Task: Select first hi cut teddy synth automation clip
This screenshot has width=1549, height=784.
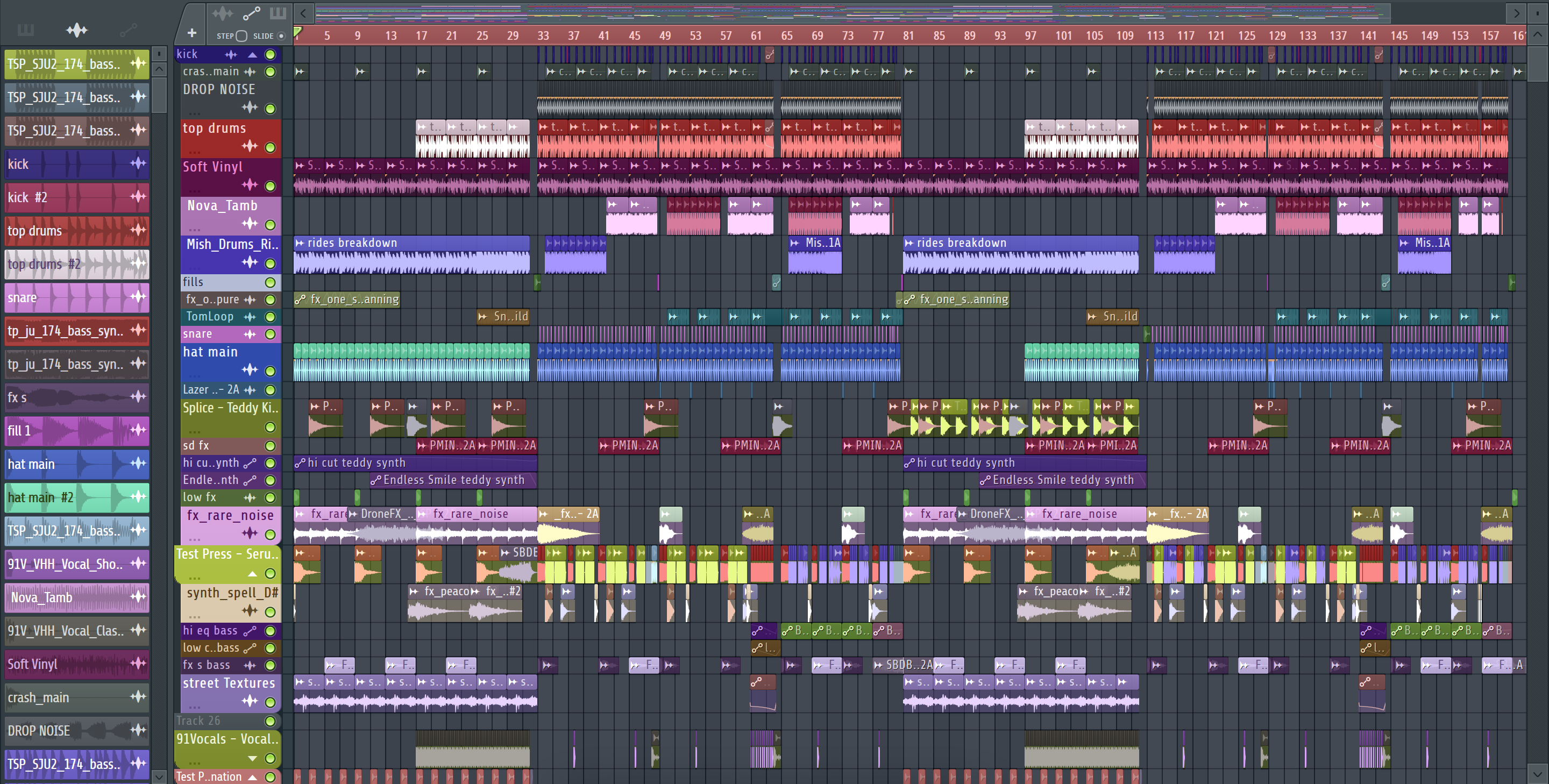Action: click(x=415, y=463)
